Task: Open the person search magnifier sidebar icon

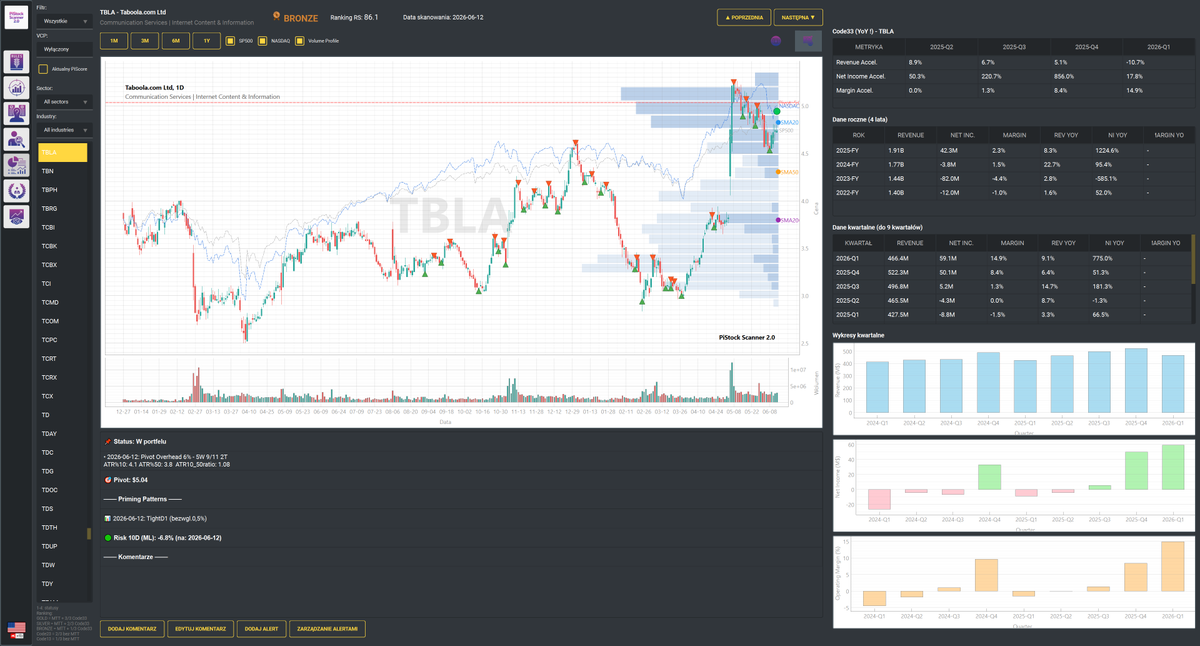Action: pyautogui.click(x=16, y=139)
